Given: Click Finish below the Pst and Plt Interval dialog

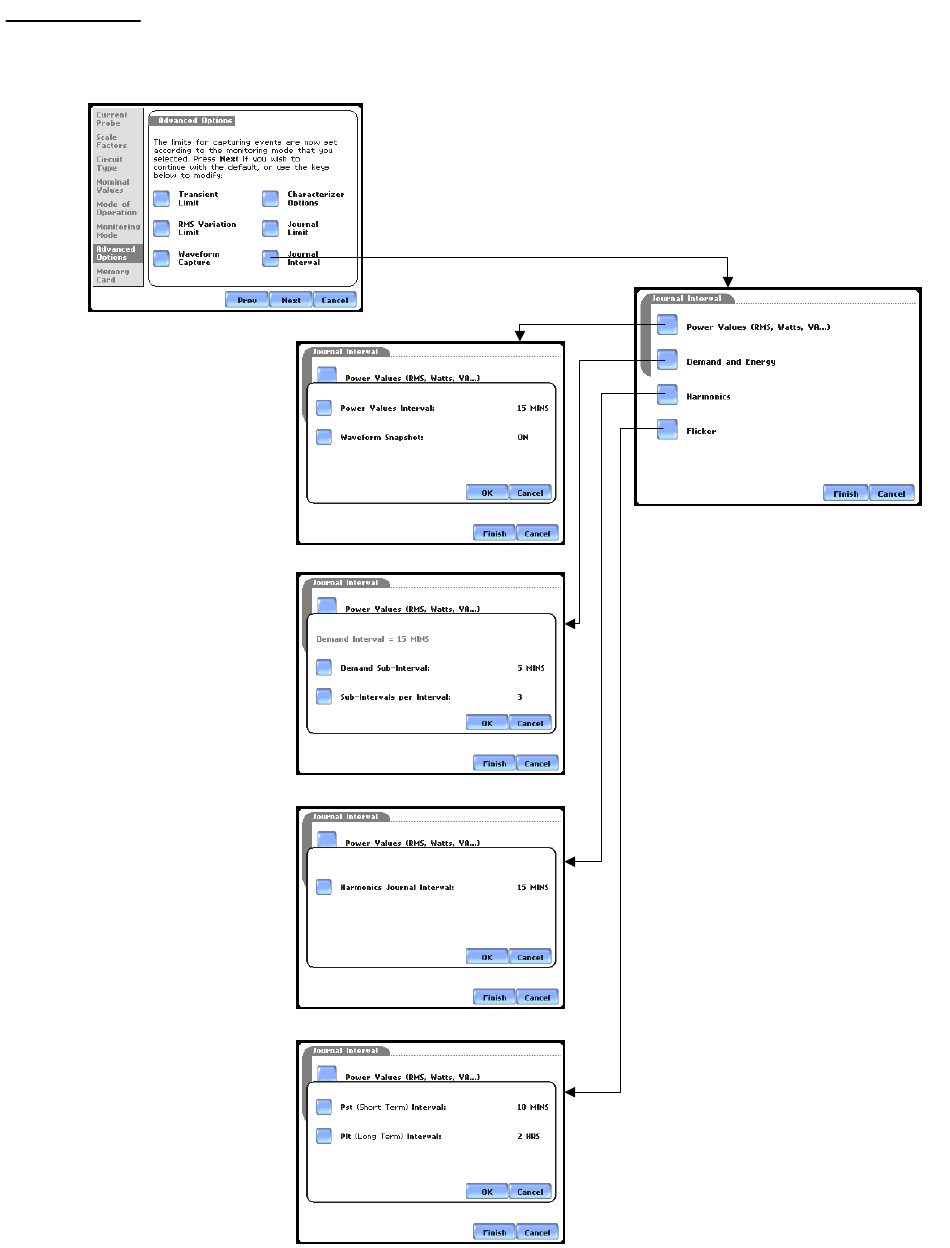Looking at the screenshot, I should (x=494, y=1232).
